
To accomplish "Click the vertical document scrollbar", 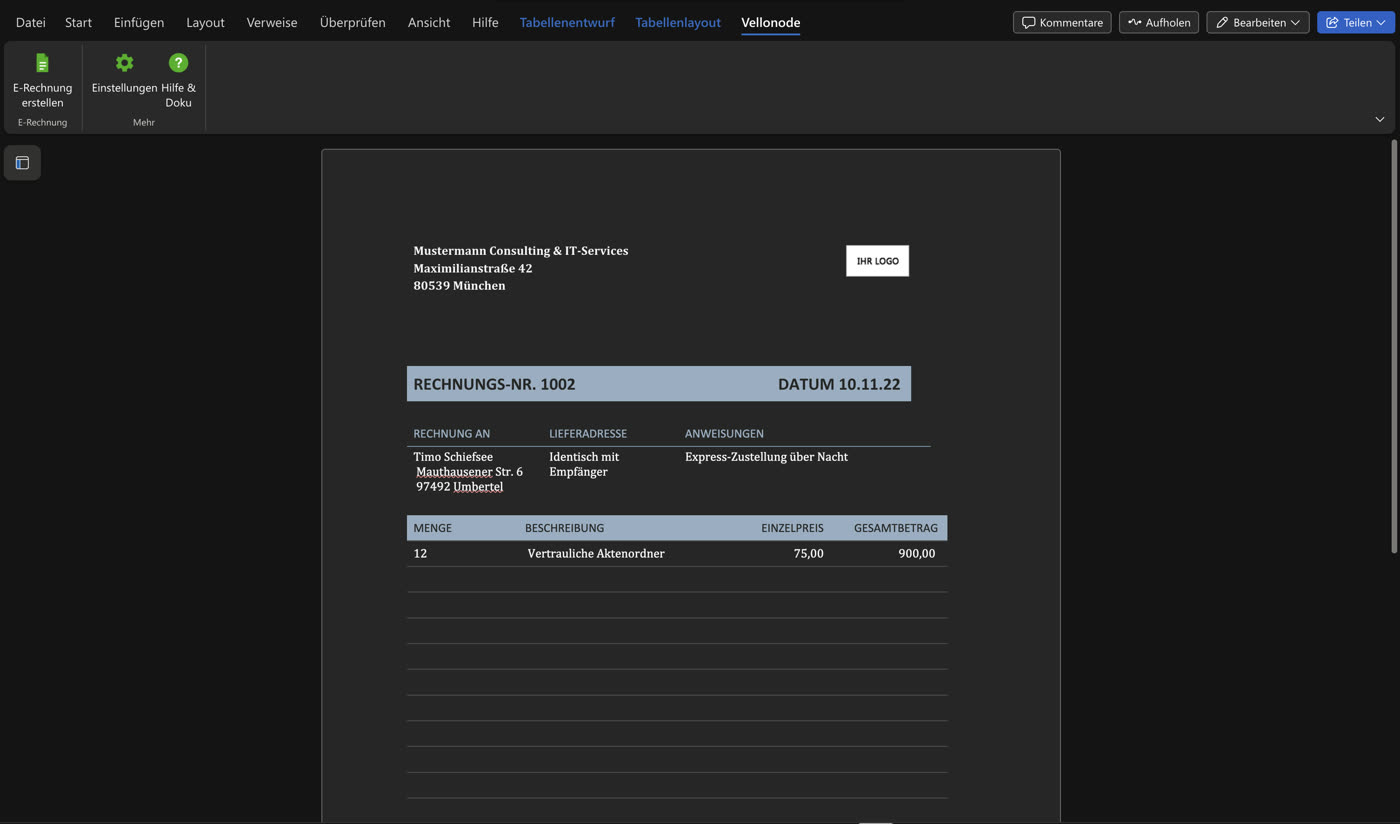I will click(x=1394, y=346).
